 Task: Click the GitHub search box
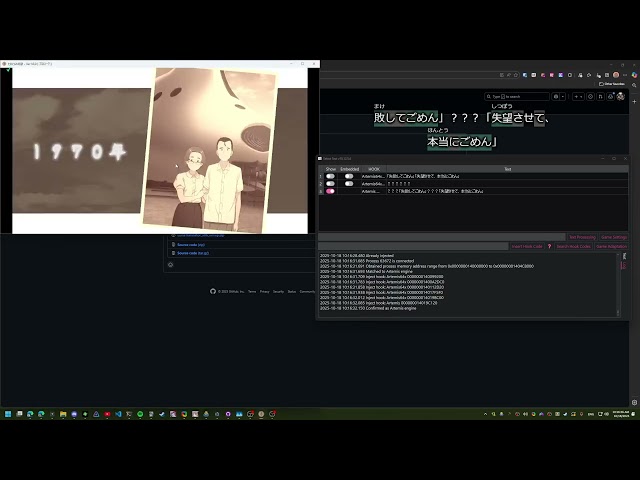(517, 97)
